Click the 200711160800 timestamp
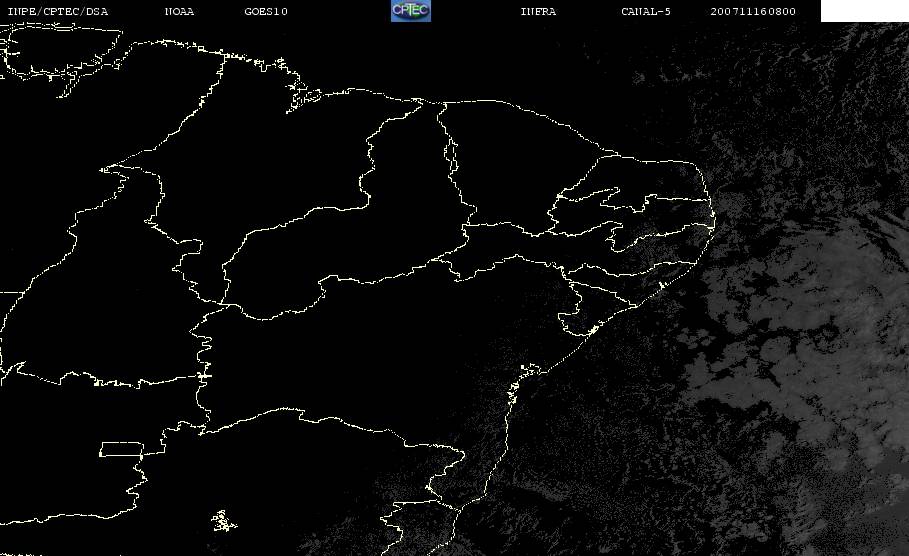 [754, 12]
